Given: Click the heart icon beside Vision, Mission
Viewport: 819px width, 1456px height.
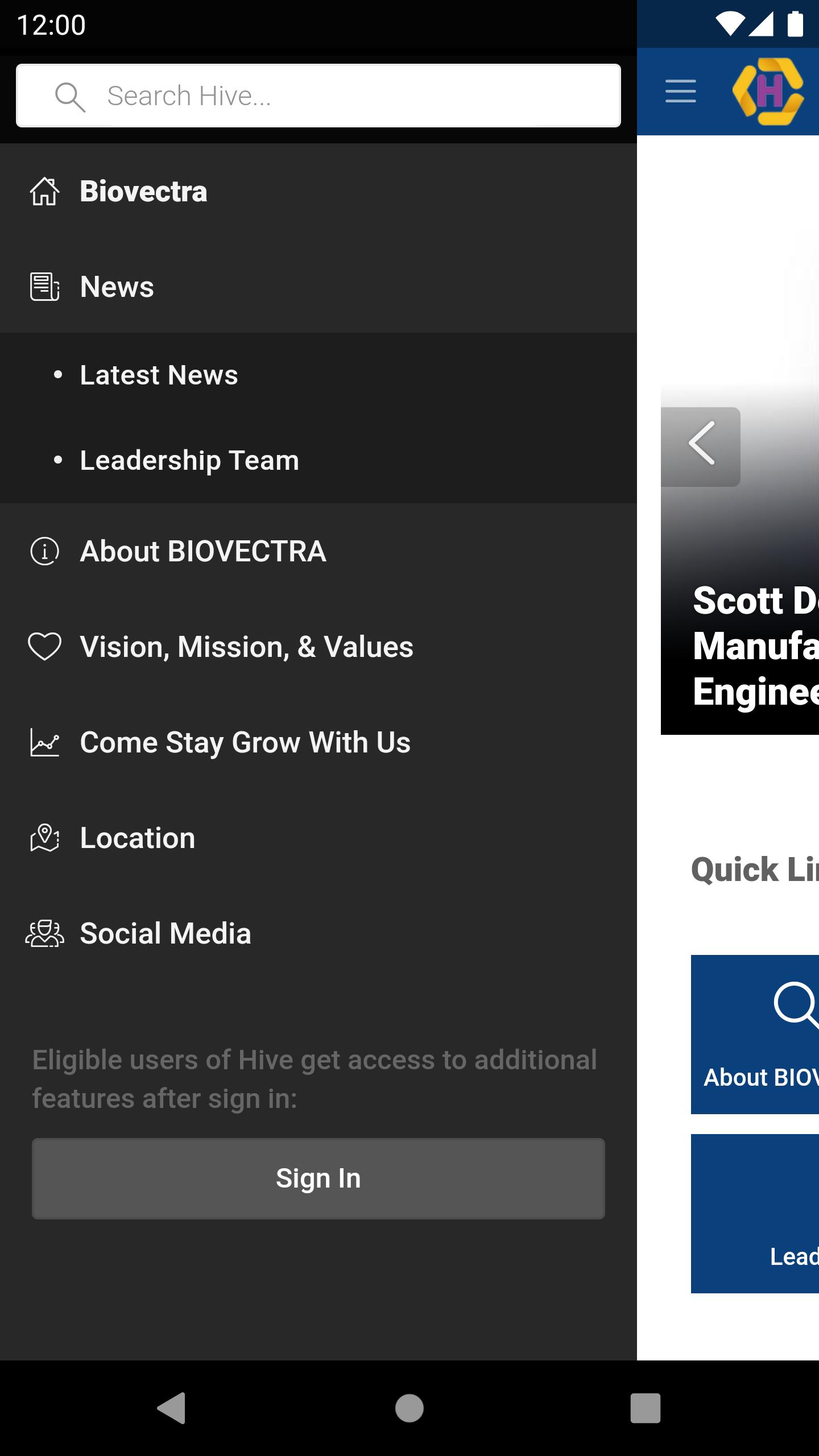Looking at the screenshot, I should pyautogui.click(x=44, y=647).
